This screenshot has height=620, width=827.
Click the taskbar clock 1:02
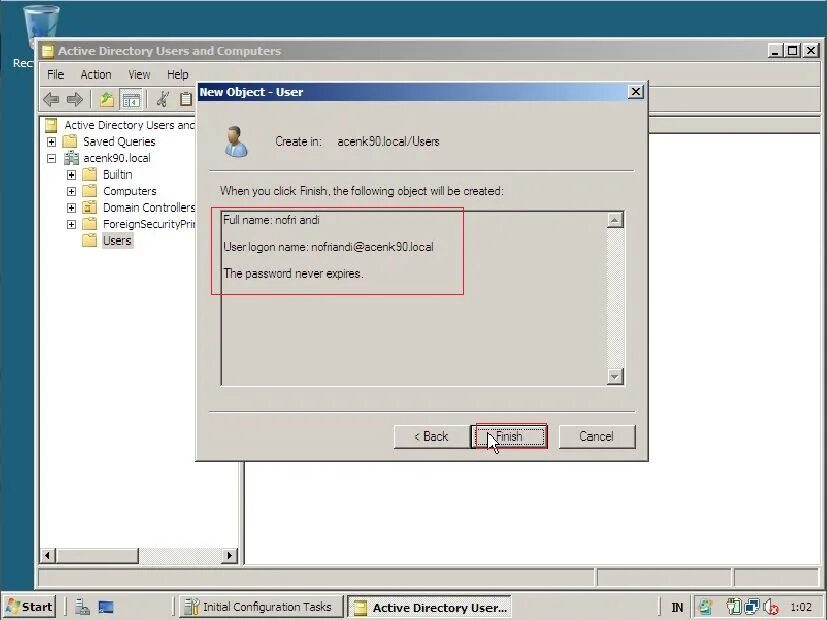[x=801, y=607]
